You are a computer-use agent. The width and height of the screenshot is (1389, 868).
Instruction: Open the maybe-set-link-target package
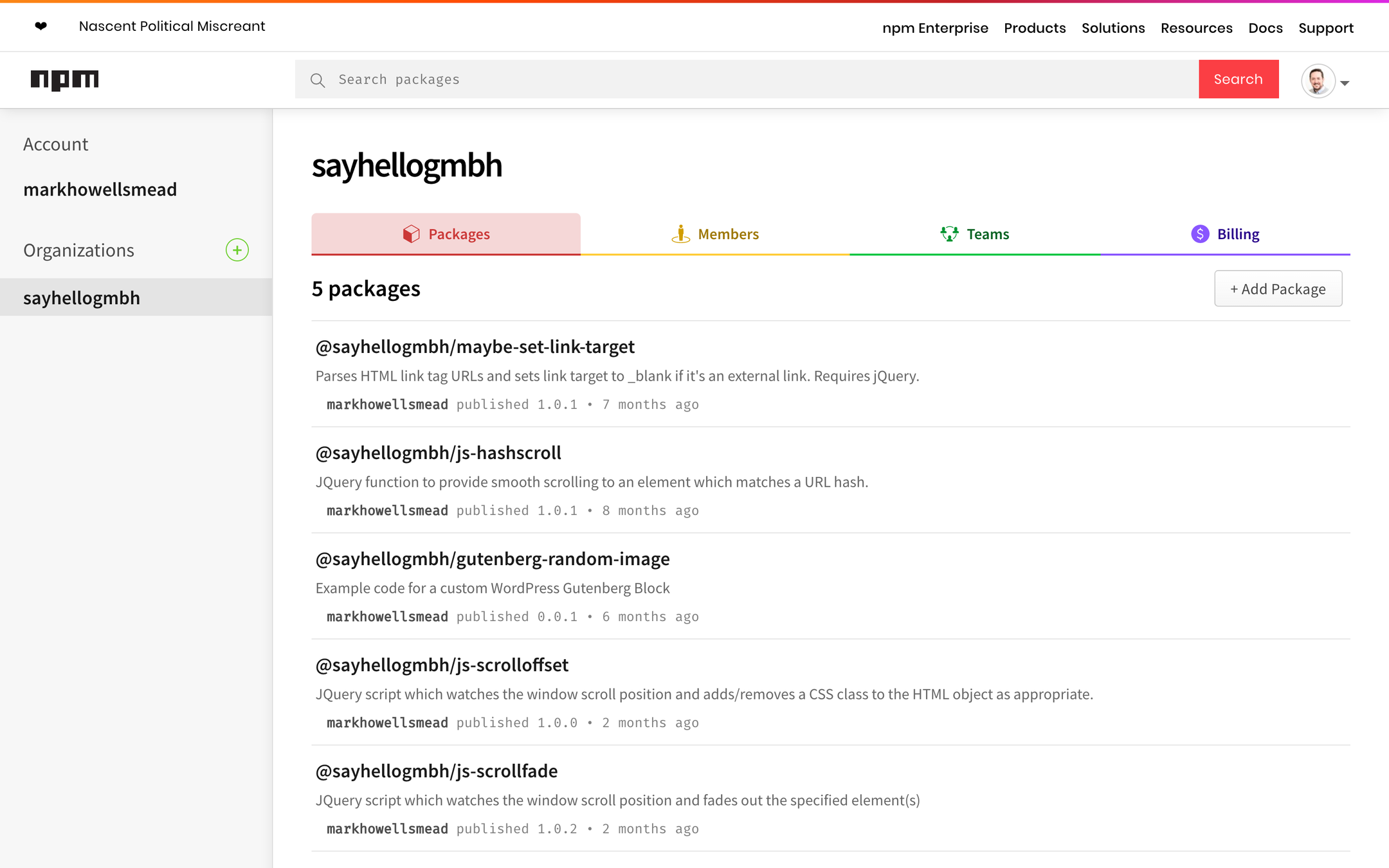coord(475,347)
